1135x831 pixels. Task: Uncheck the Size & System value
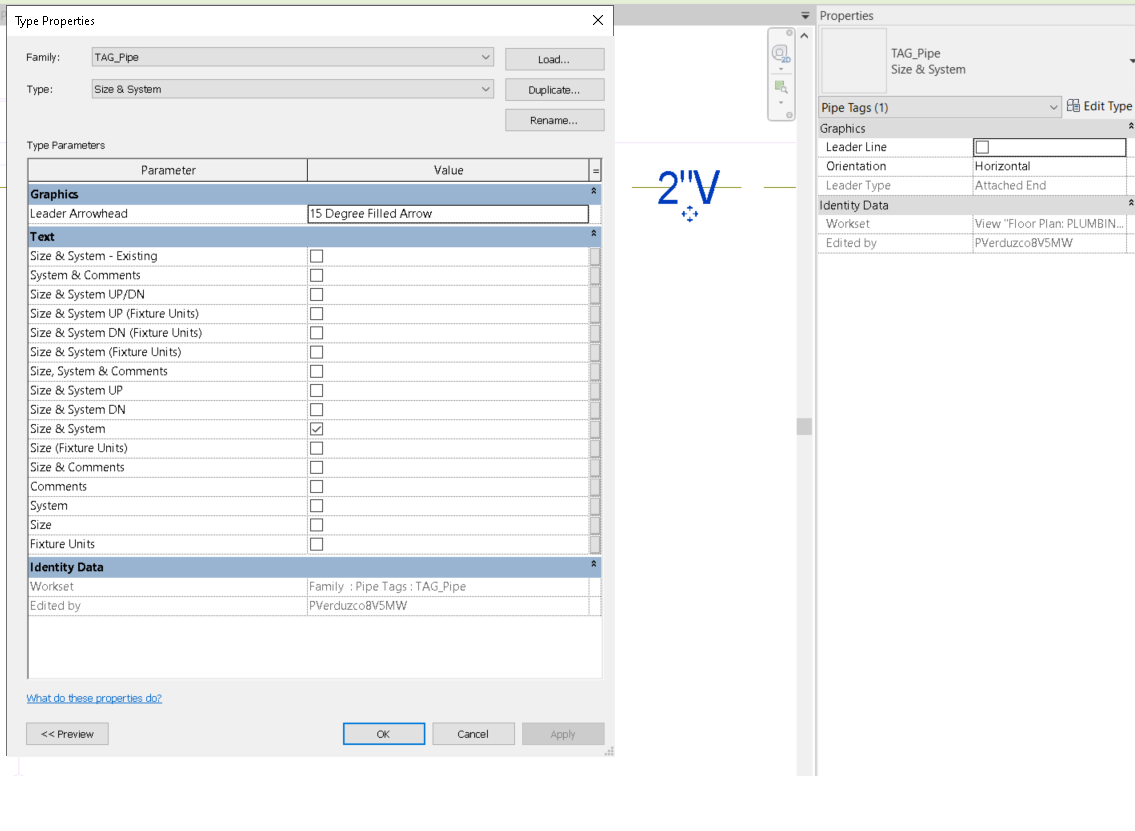(x=316, y=428)
